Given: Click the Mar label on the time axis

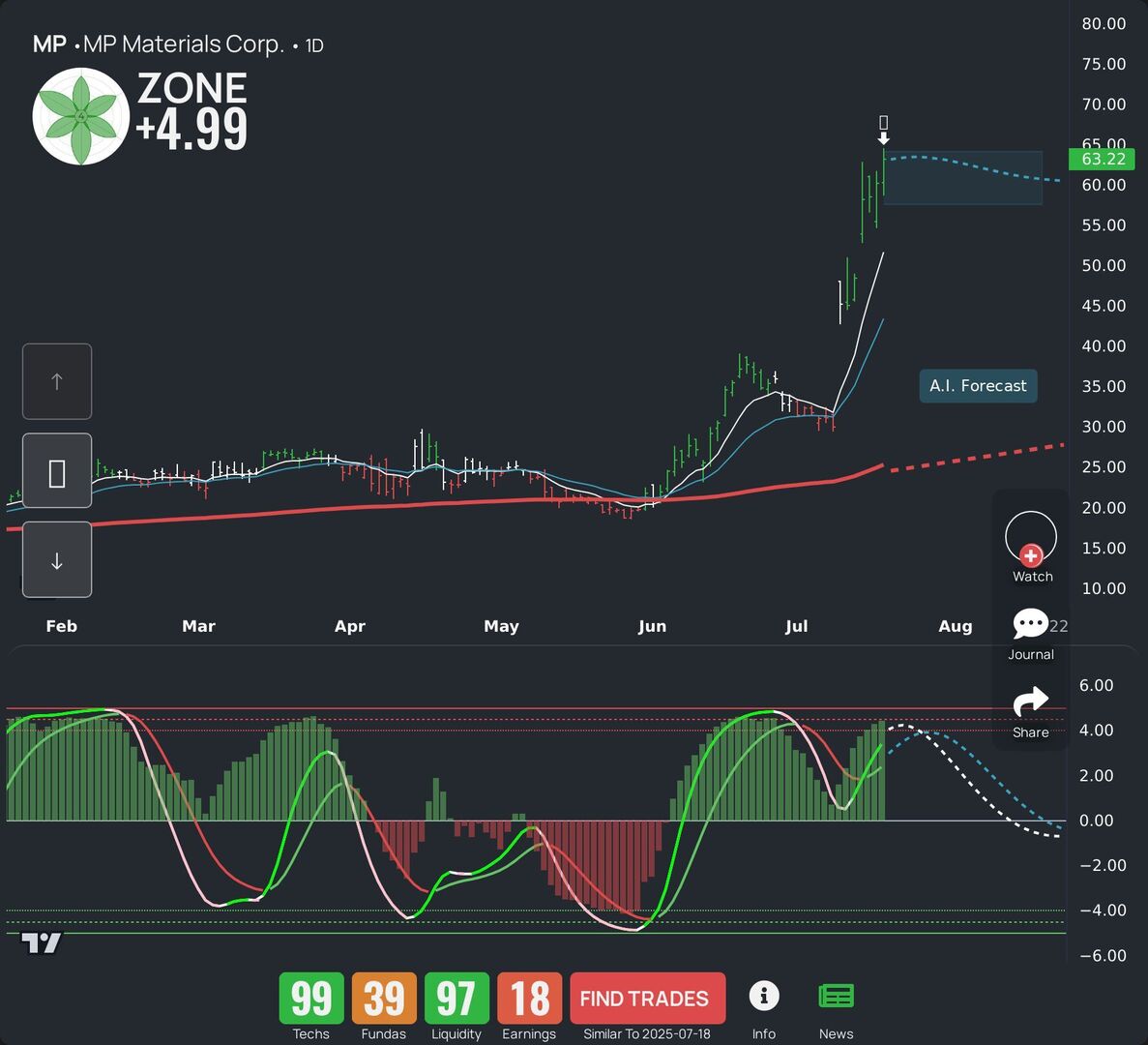Looking at the screenshot, I should click(x=198, y=626).
